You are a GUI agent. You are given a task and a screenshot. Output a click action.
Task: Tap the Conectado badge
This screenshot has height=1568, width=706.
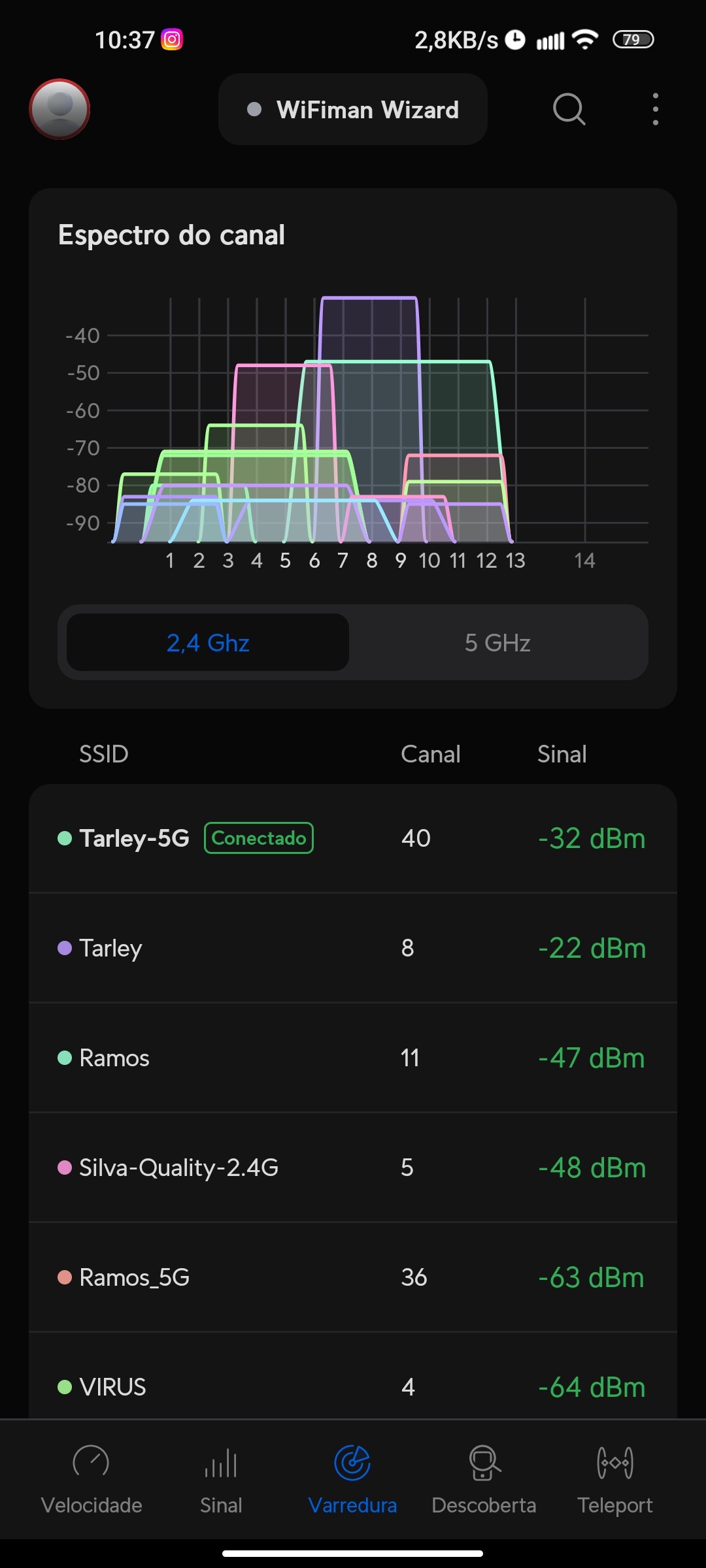[259, 838]
